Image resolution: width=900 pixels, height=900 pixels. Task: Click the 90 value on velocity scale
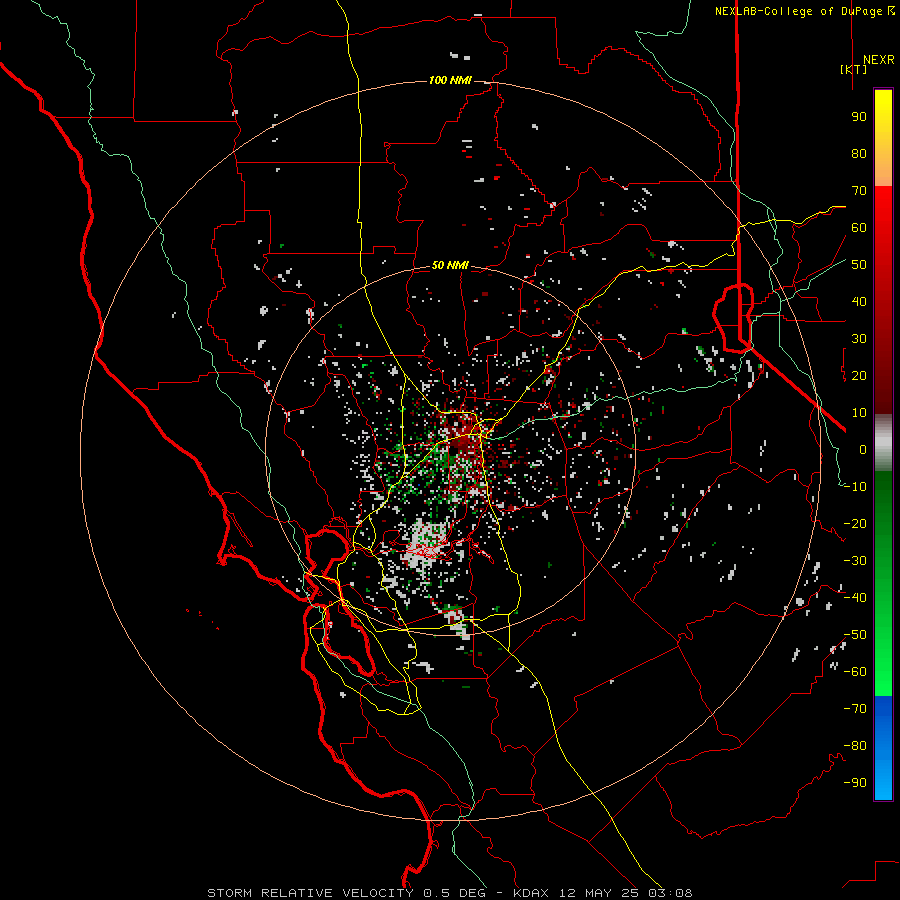(859, 117)
